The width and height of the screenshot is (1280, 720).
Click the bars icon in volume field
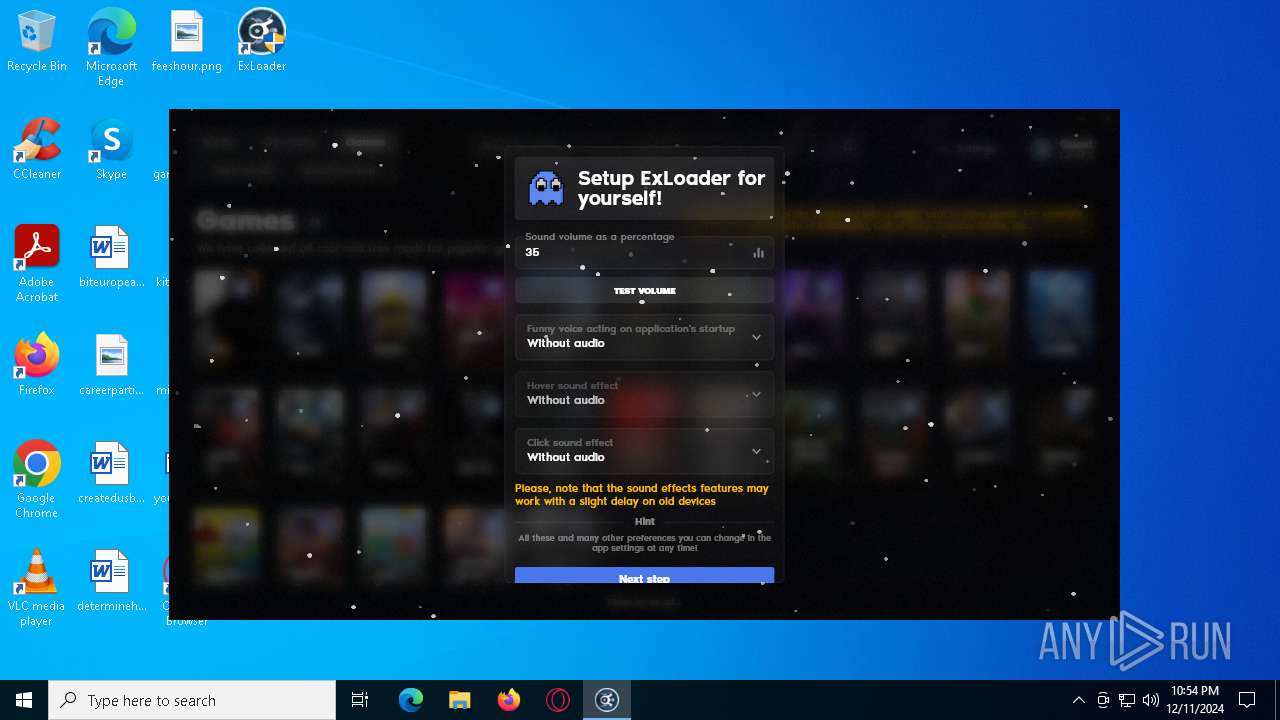click(758, 252)
